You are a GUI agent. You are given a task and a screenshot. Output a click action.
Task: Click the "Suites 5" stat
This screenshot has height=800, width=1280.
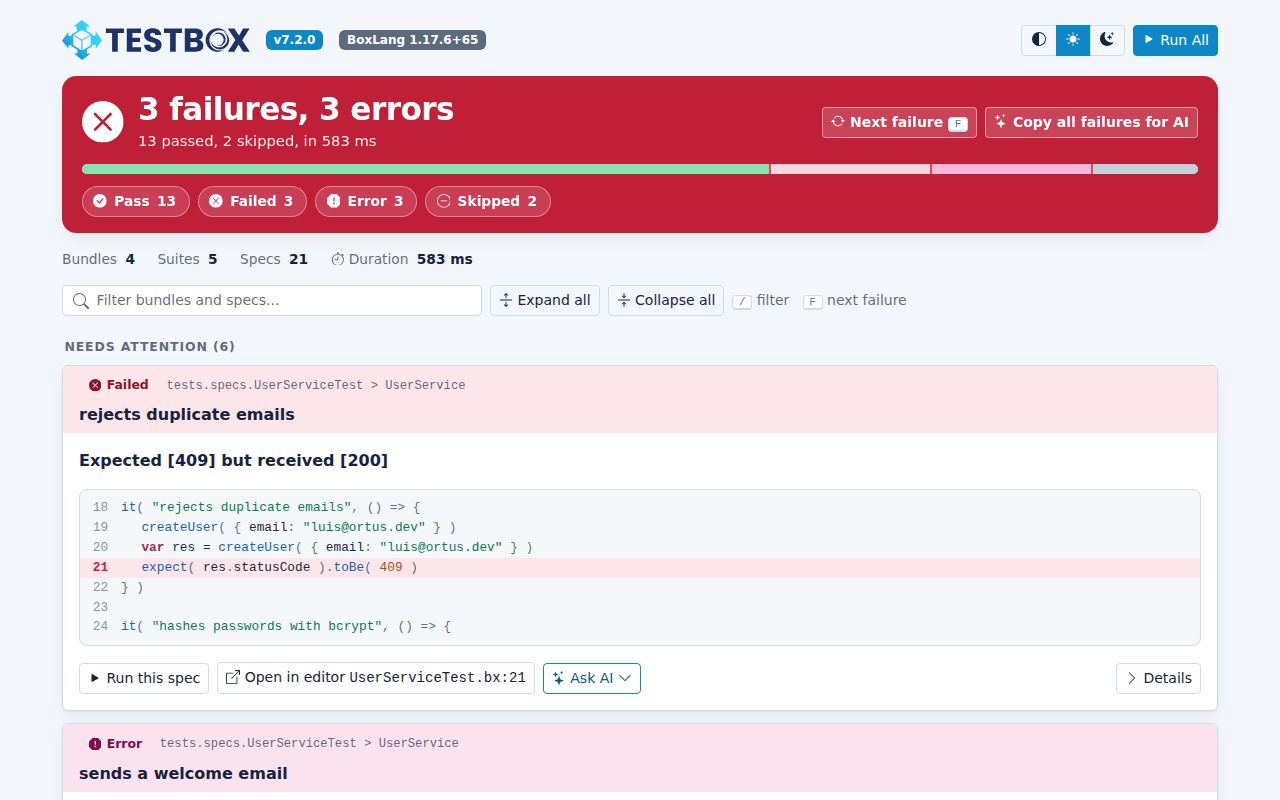click(x=187, y=259)
